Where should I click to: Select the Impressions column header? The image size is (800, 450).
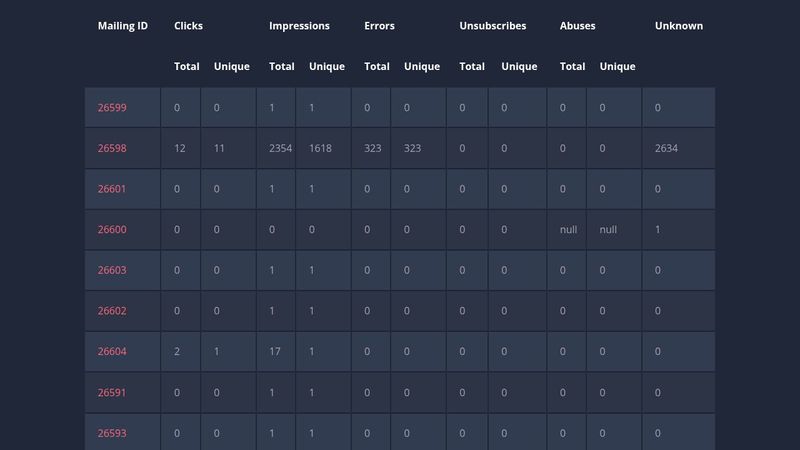299,26
